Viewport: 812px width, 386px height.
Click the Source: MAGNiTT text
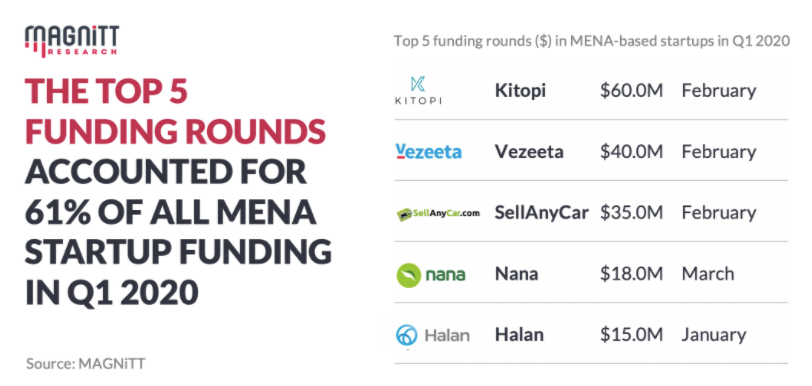(85, 364)
